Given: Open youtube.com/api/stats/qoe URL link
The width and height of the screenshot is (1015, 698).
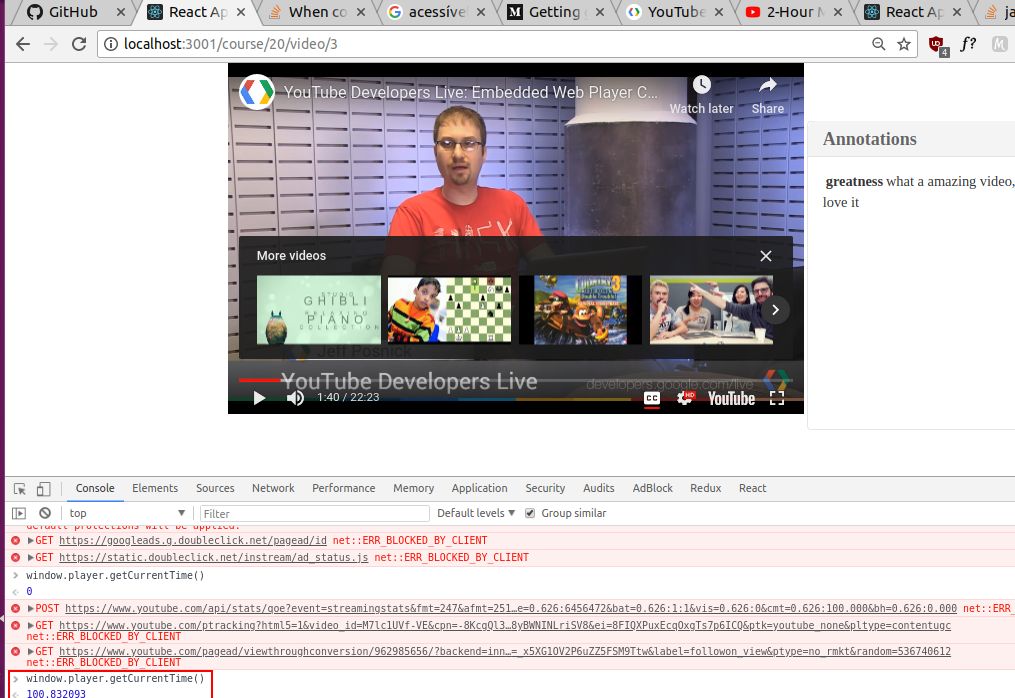Looking at the screenshot, I should click(511, 609).
